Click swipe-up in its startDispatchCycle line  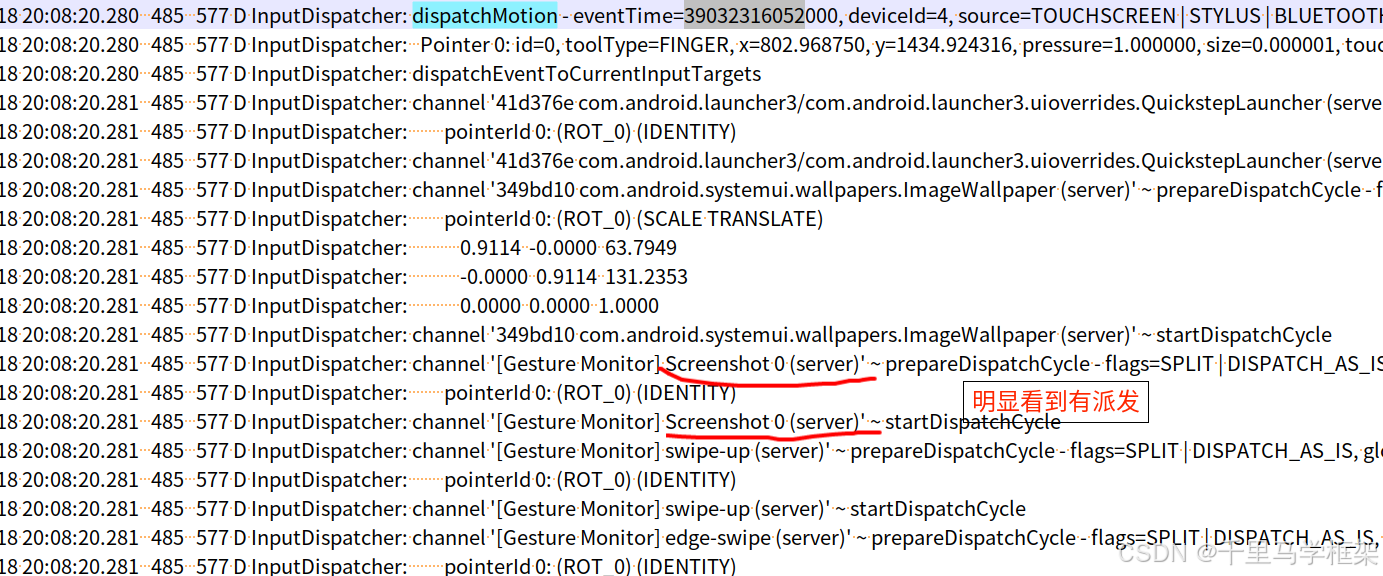click(x=708, y=509)
